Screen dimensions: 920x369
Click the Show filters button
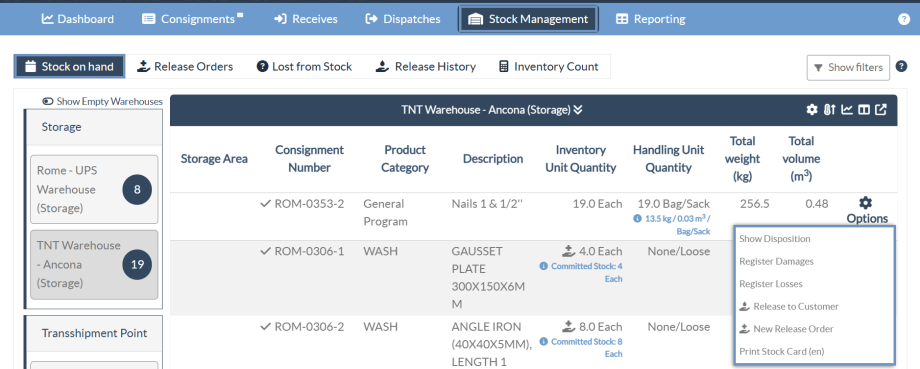[x=848, y=67]
